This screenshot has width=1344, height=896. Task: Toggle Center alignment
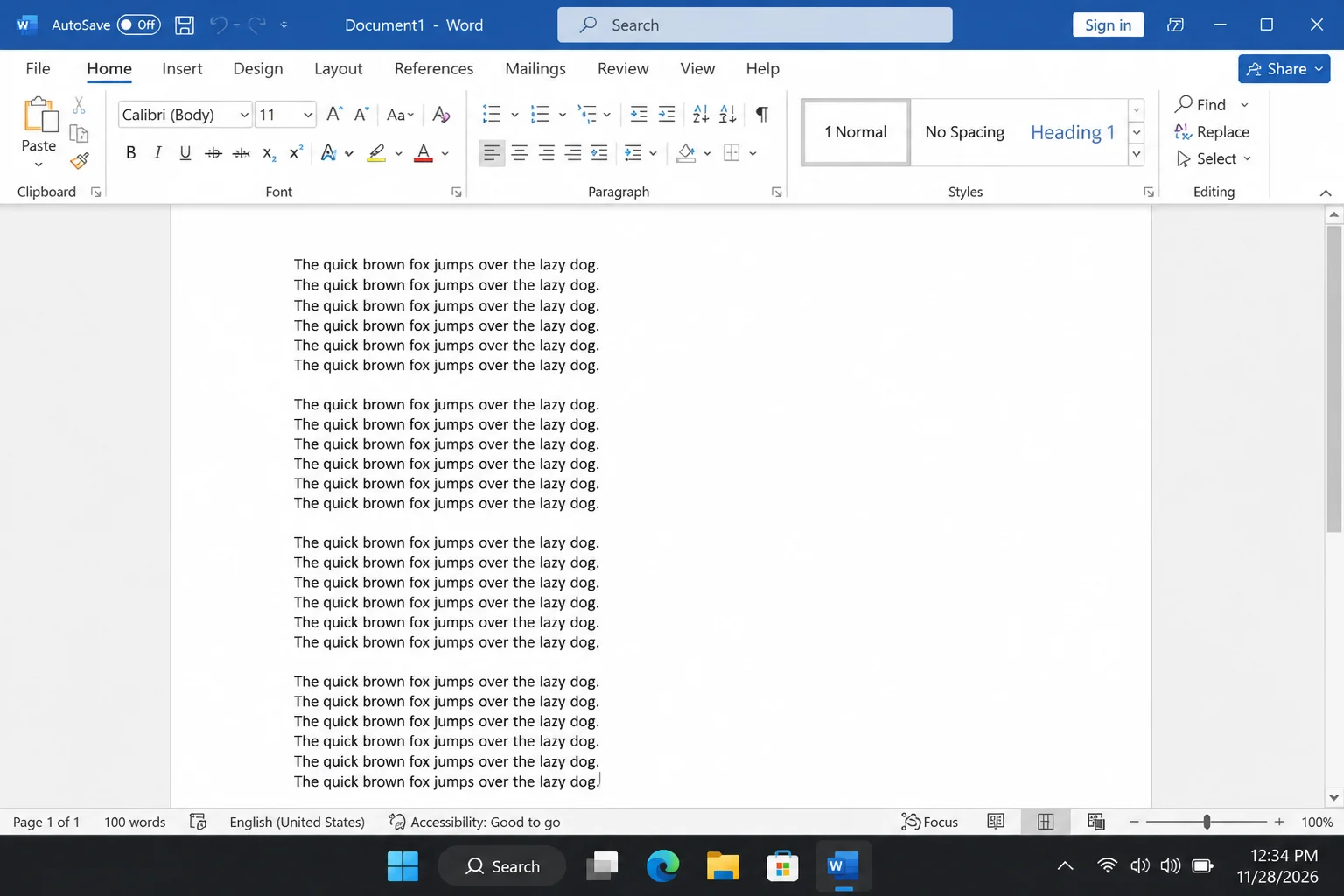519,153
